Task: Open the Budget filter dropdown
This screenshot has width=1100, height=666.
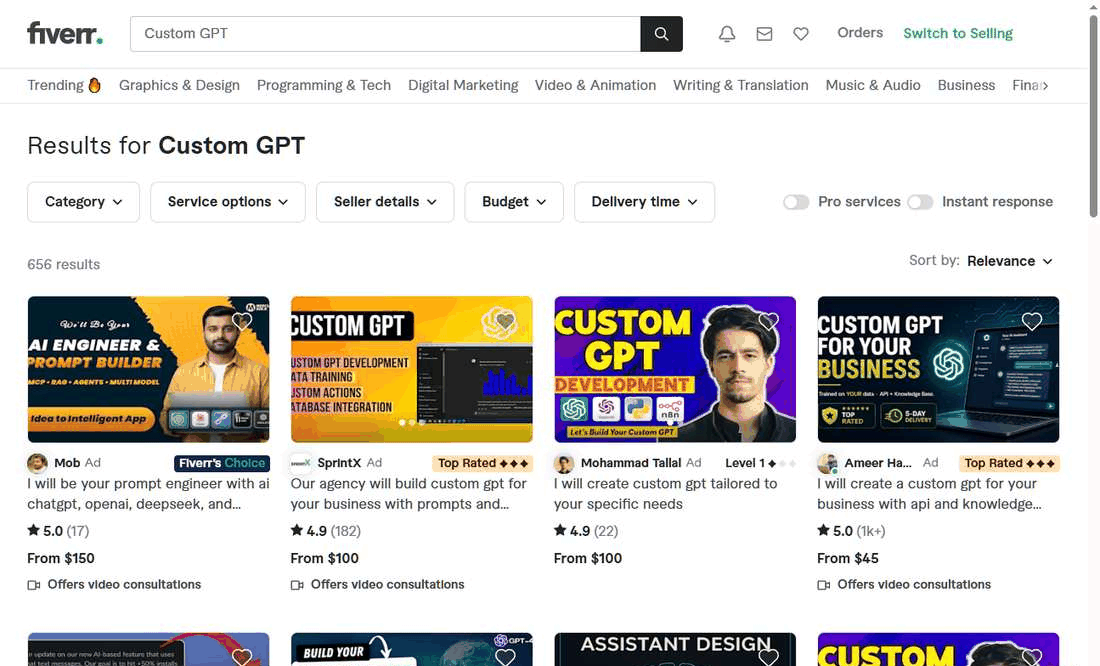Action: pyautogui.click(x=514, y=202)
